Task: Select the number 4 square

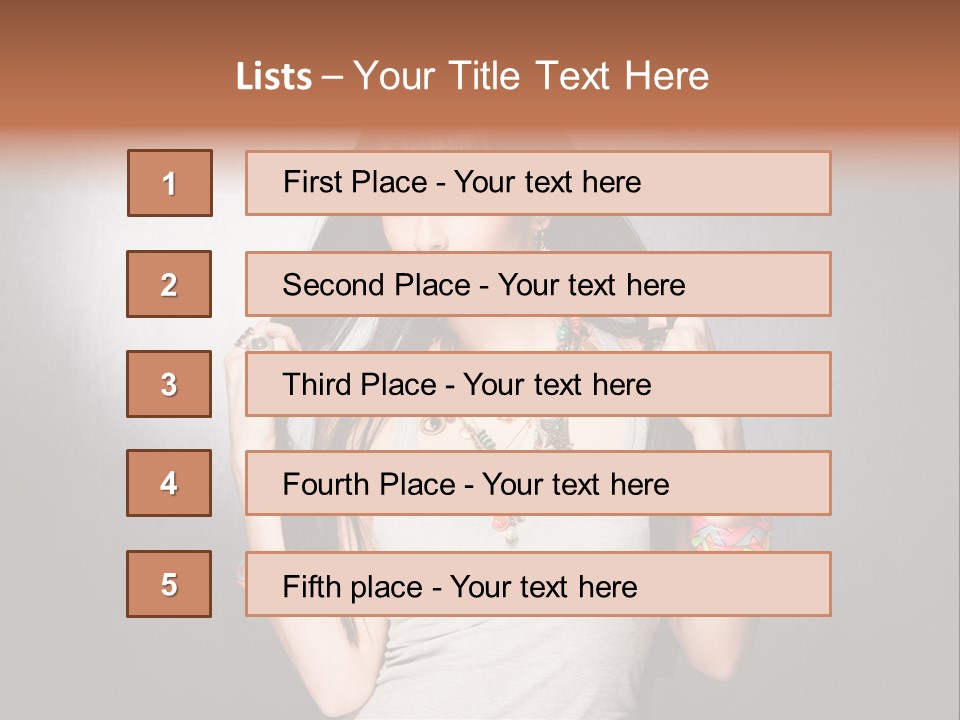Action: pos(169,483)
